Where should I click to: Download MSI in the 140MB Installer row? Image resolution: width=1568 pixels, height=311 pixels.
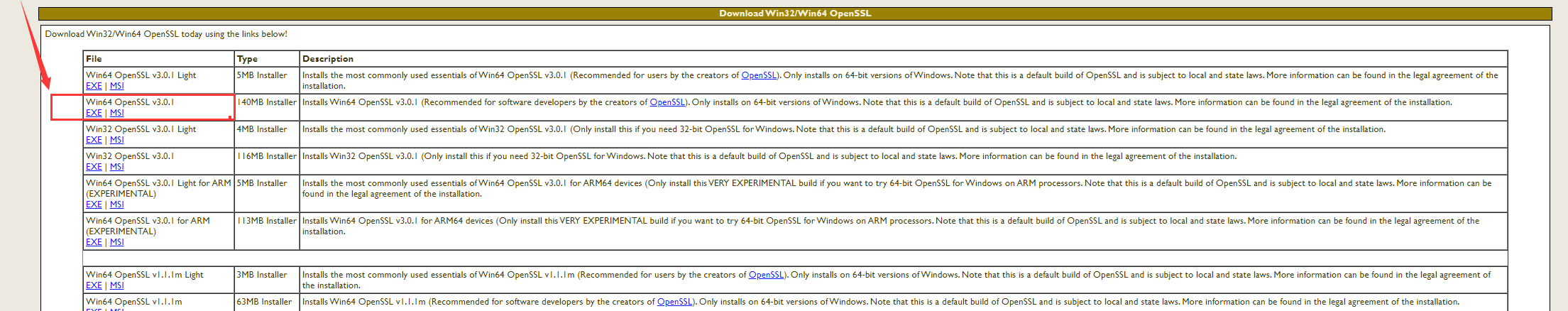tap(117, 113)
